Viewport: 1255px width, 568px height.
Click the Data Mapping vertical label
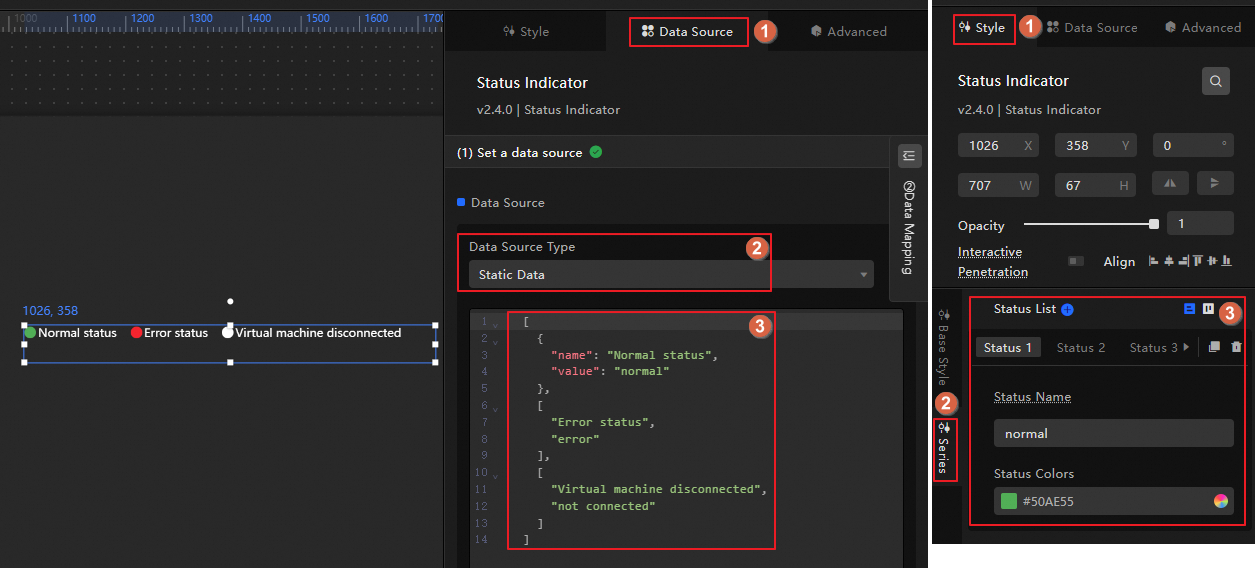(x=908, y=227)
